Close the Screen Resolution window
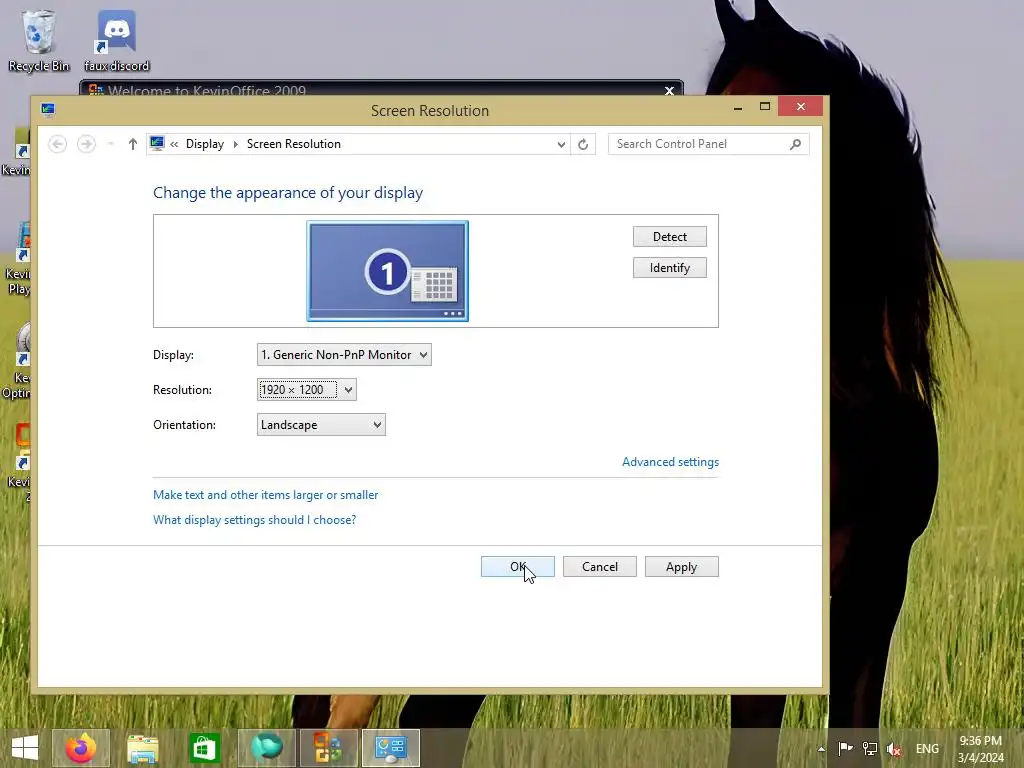 tap(801, 106)
